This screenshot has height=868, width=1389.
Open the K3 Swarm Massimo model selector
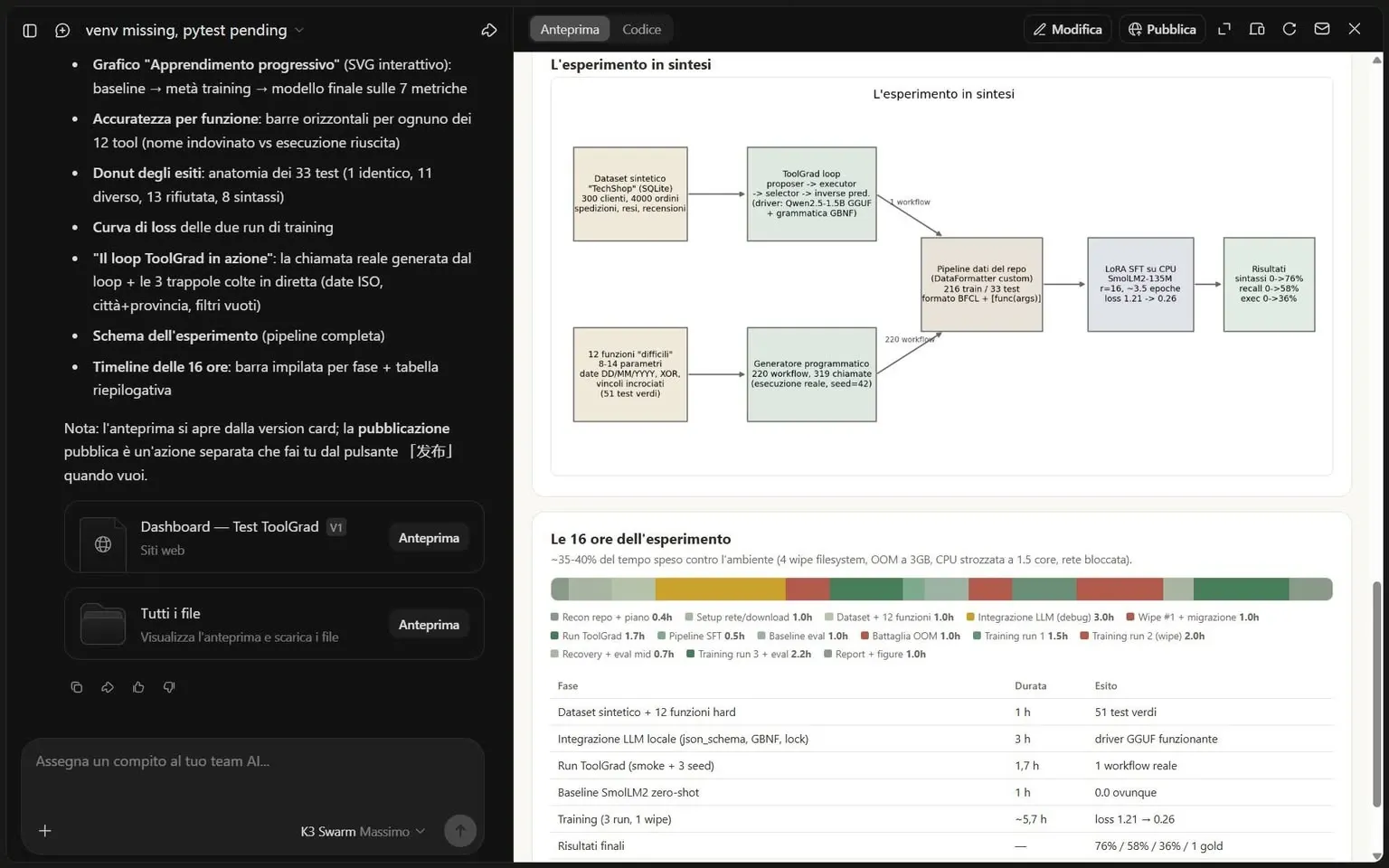click(x=363, y=832)
